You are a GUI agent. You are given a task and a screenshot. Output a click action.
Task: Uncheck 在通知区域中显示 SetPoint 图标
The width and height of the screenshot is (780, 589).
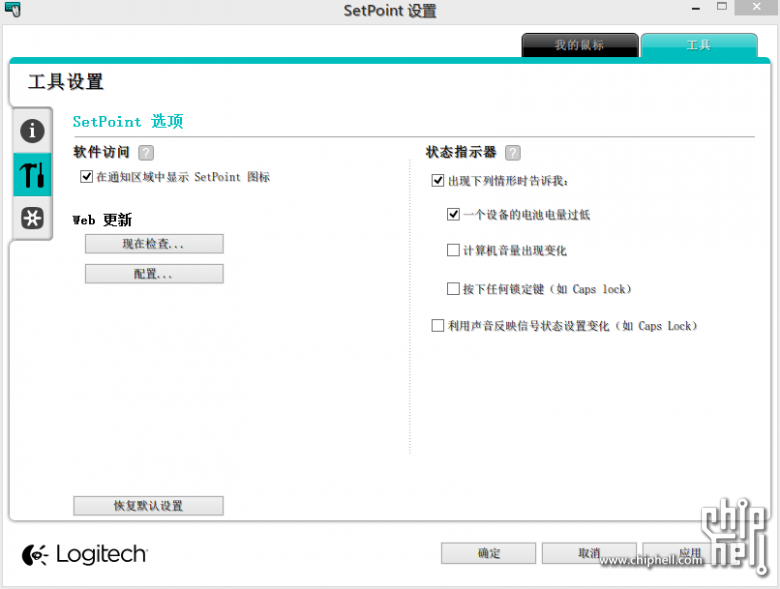click(x=87, y=177)
